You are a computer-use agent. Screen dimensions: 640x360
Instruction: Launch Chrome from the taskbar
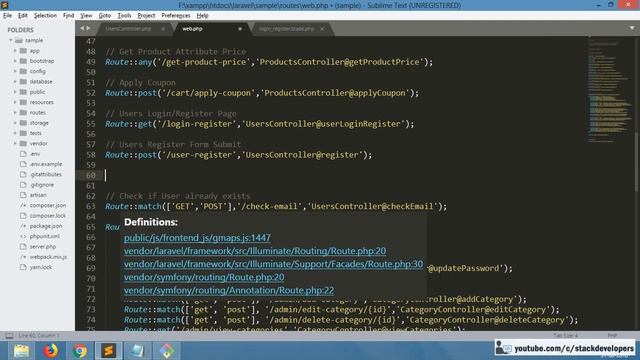80,351
